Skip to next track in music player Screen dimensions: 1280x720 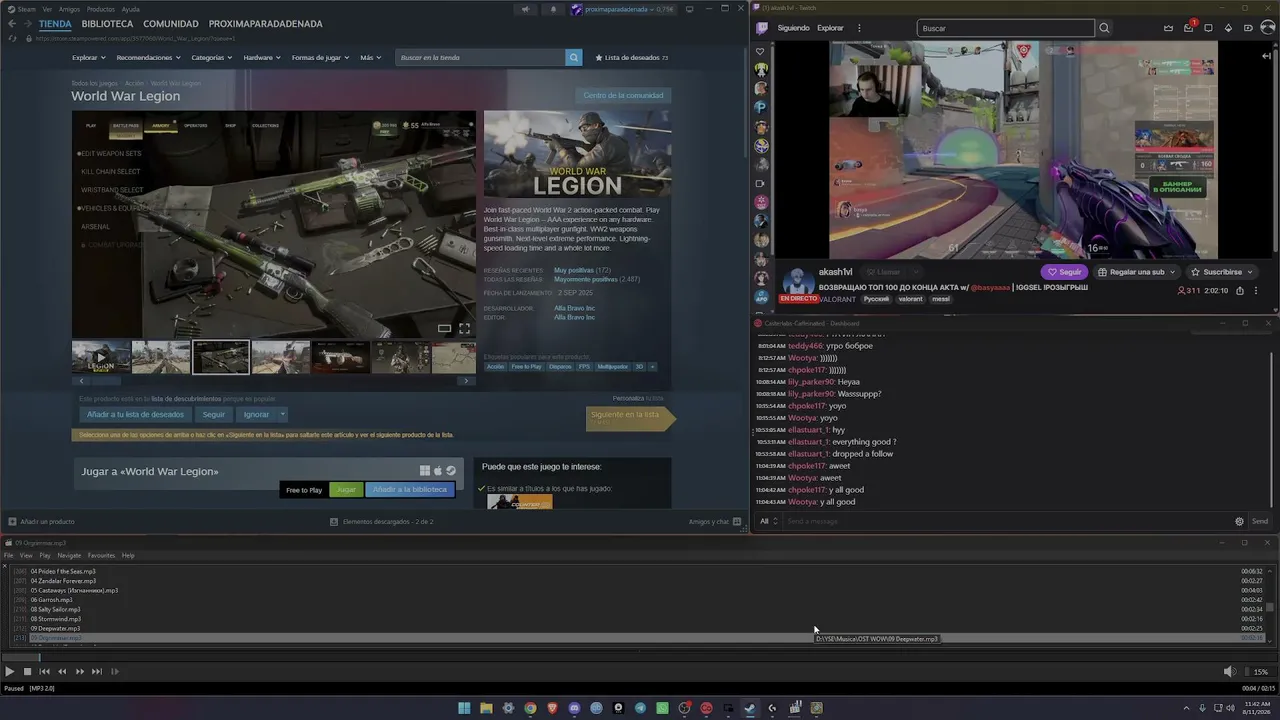point(97,672)
